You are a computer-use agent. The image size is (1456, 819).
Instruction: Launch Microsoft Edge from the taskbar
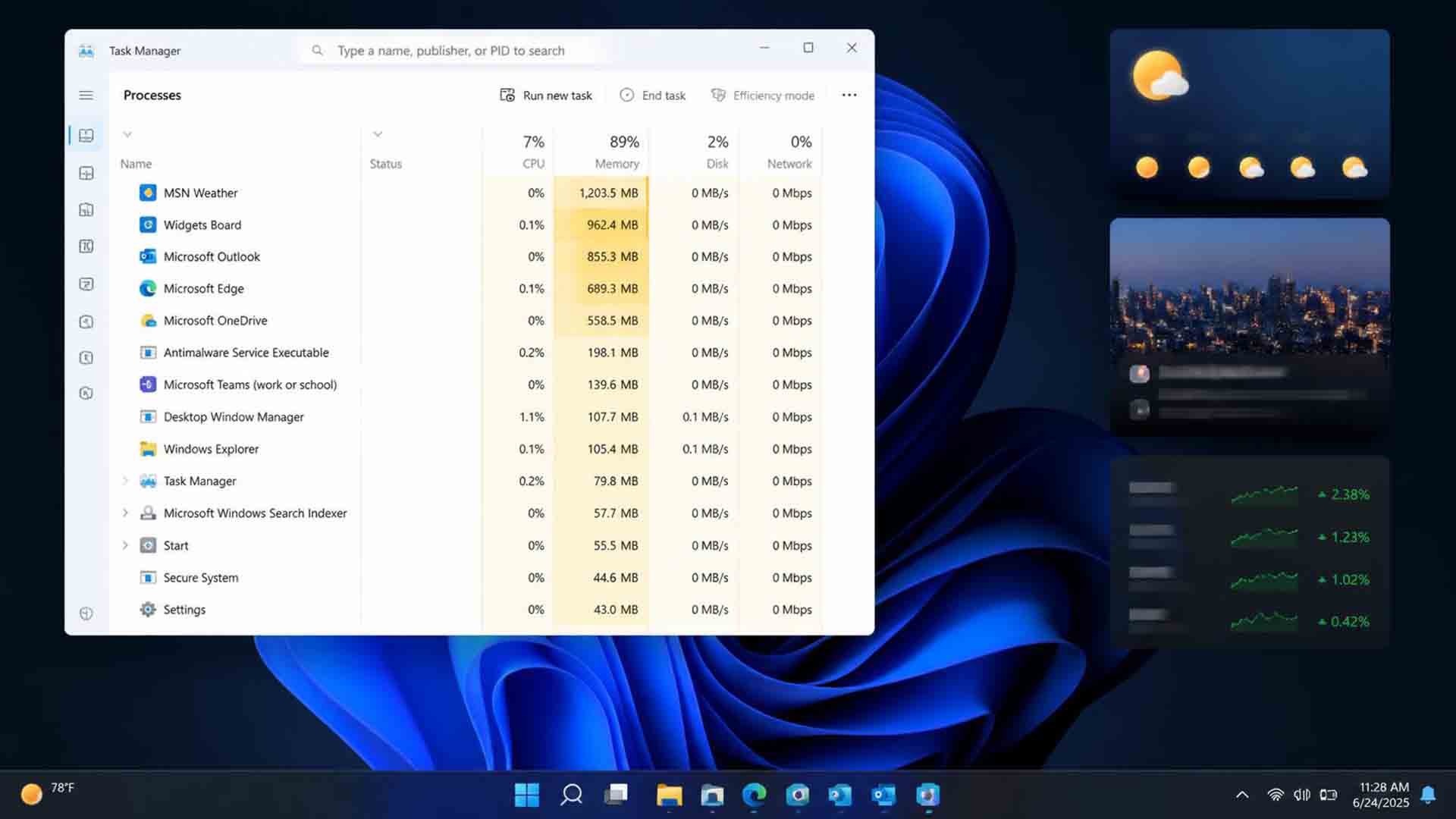755,795
